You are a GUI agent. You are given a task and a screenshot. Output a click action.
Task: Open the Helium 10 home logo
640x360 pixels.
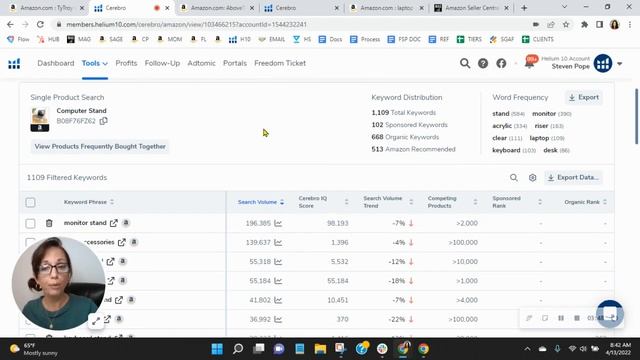click(x=14, y=64)
